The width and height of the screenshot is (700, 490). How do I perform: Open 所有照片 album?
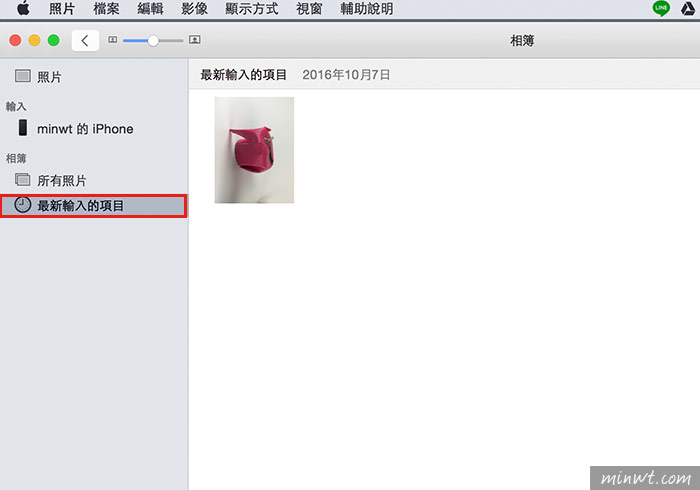click(94, 180)
